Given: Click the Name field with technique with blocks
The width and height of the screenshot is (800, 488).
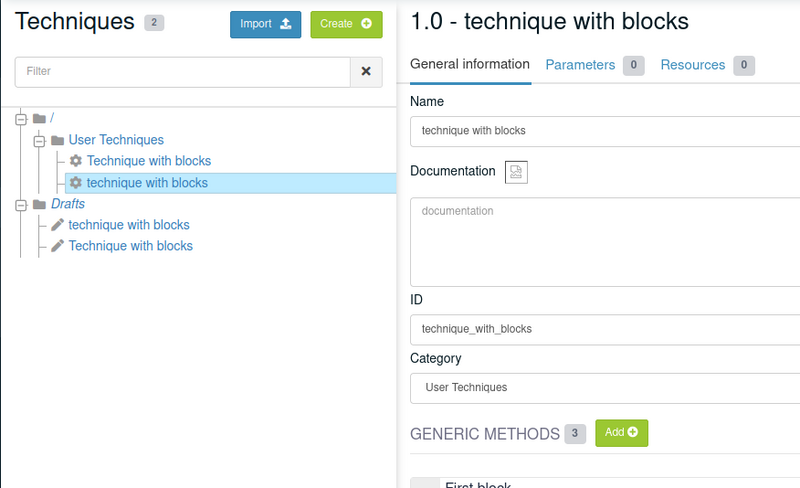Looking at the screenshot, I should pos(605,131).
